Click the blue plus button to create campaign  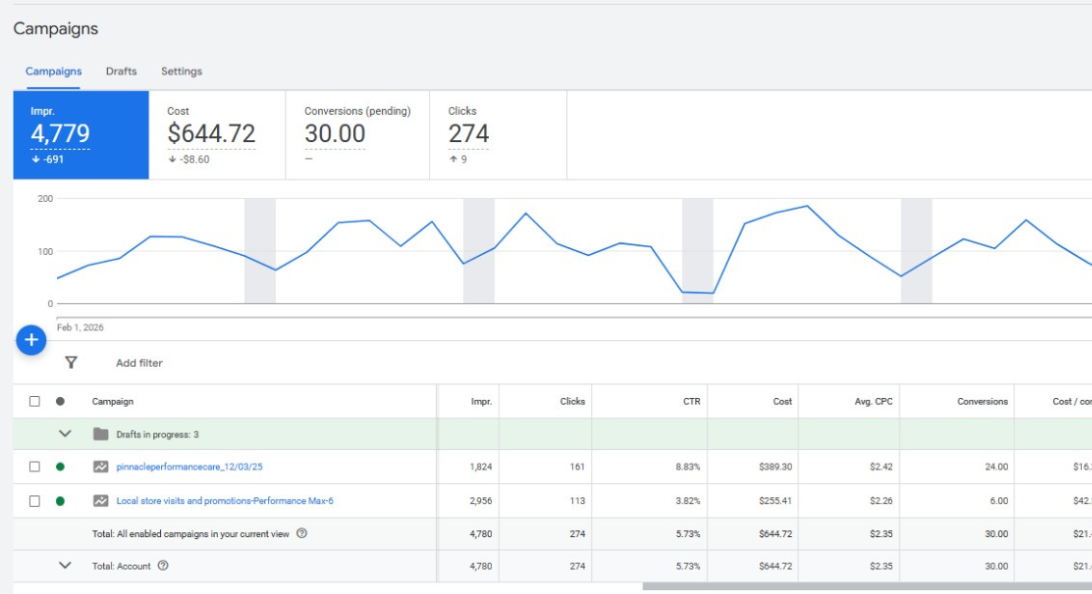click(31, 340)
